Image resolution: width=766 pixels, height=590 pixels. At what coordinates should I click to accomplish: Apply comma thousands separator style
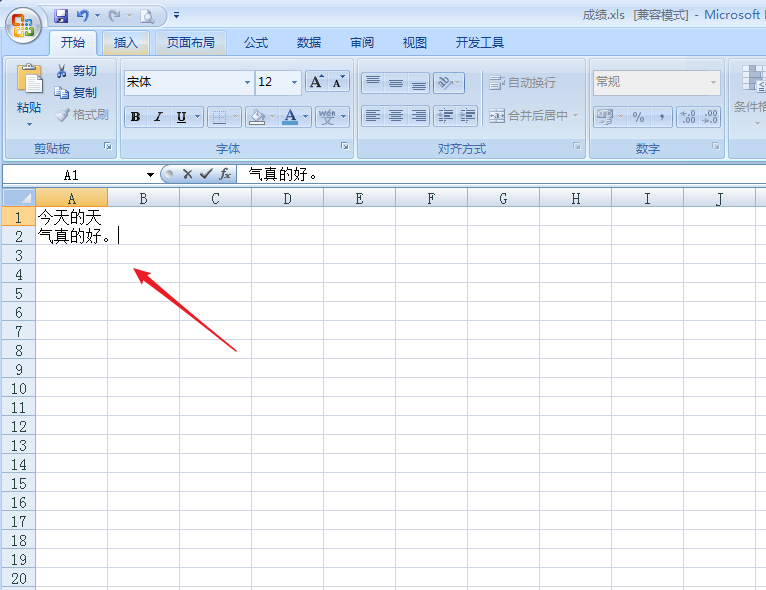661,117
